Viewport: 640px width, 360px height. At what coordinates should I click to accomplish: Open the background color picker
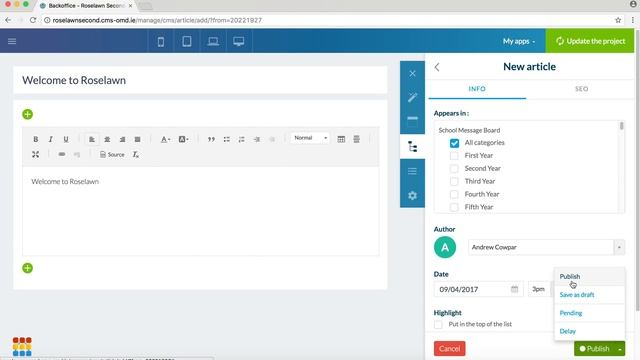point(183,139)
